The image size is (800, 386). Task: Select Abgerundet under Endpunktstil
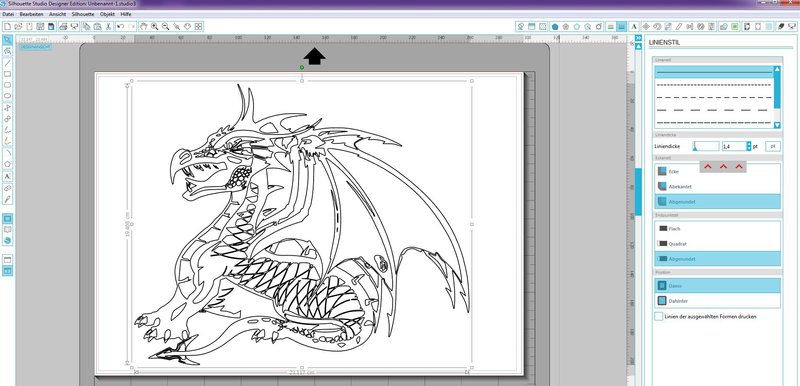point(717,259)
